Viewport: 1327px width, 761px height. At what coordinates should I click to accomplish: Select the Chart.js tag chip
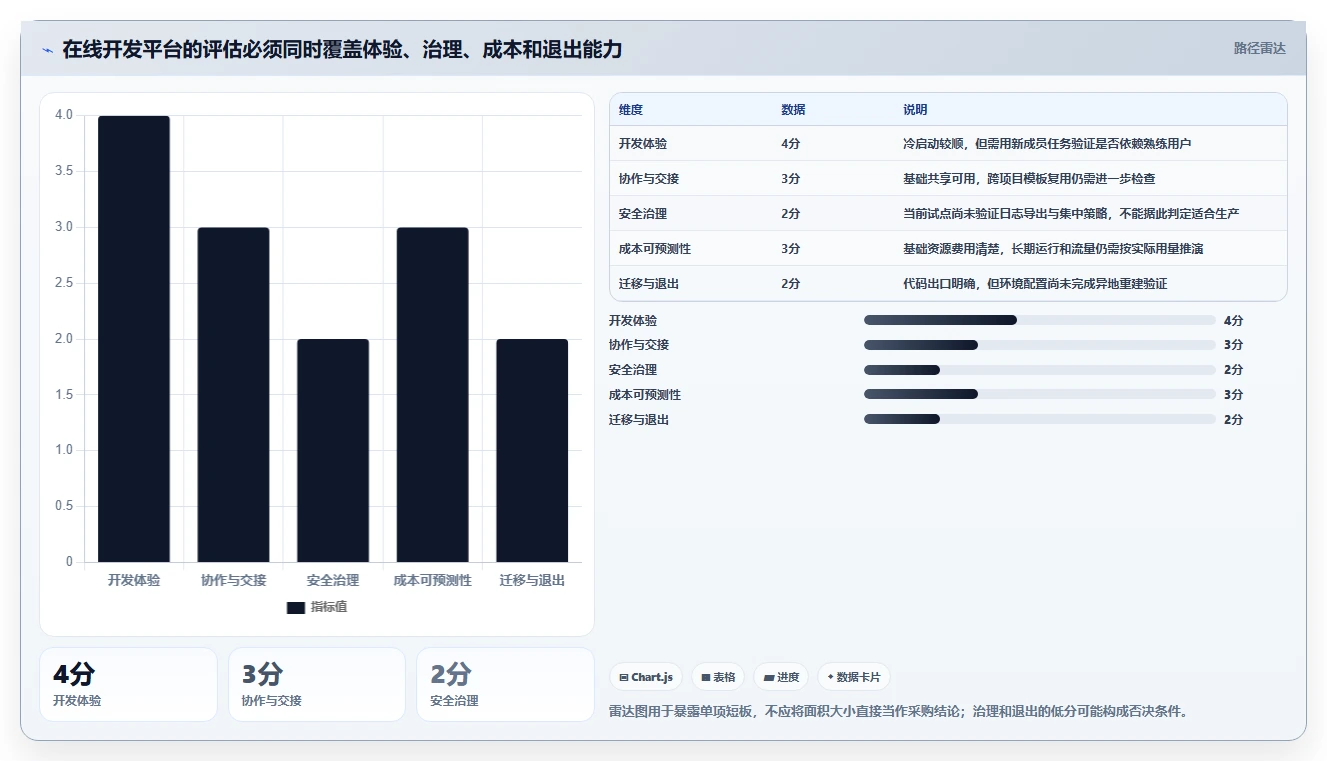pos(646,677)
